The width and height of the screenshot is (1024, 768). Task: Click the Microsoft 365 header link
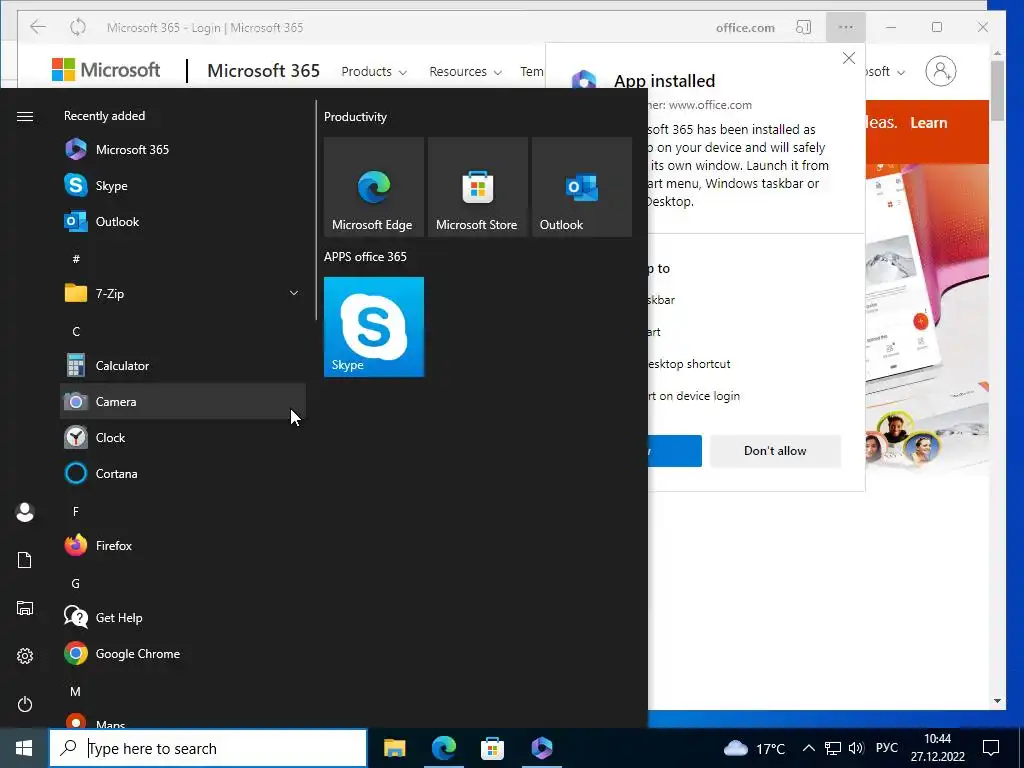(263, 71)
